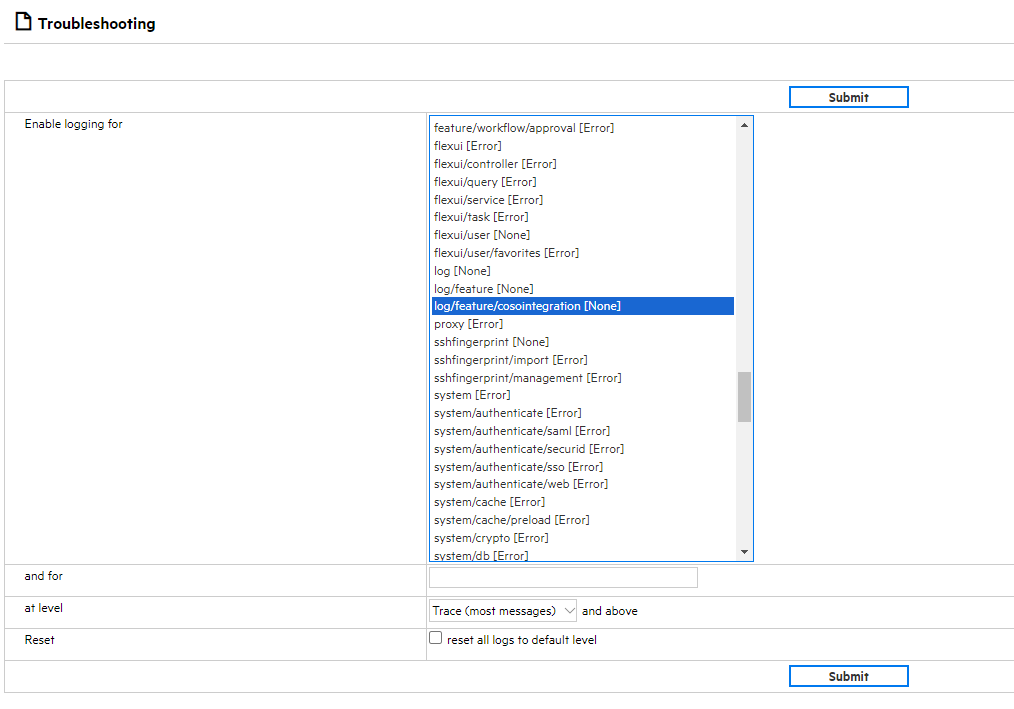Toggle the reset all logs to default checkbox
Image resolution: width=1014 pixels, height=709 pixels.
click(436, 637)
